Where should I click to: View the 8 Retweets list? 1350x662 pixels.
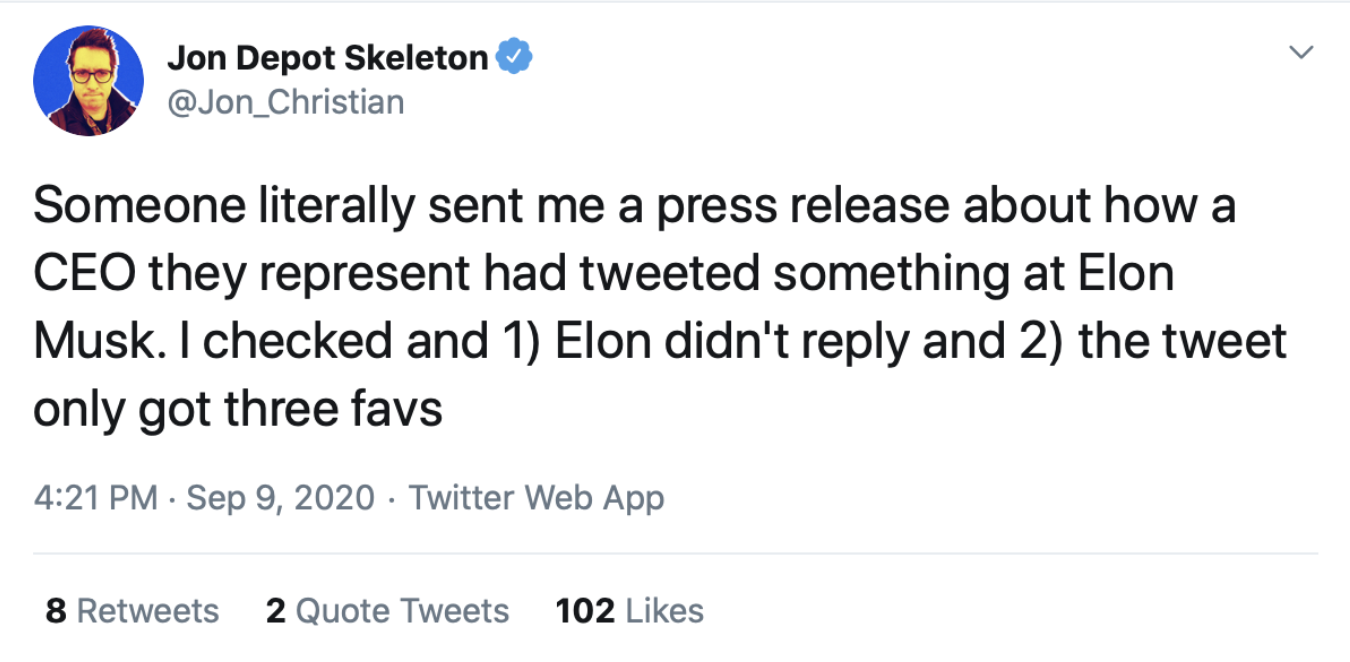132,610
